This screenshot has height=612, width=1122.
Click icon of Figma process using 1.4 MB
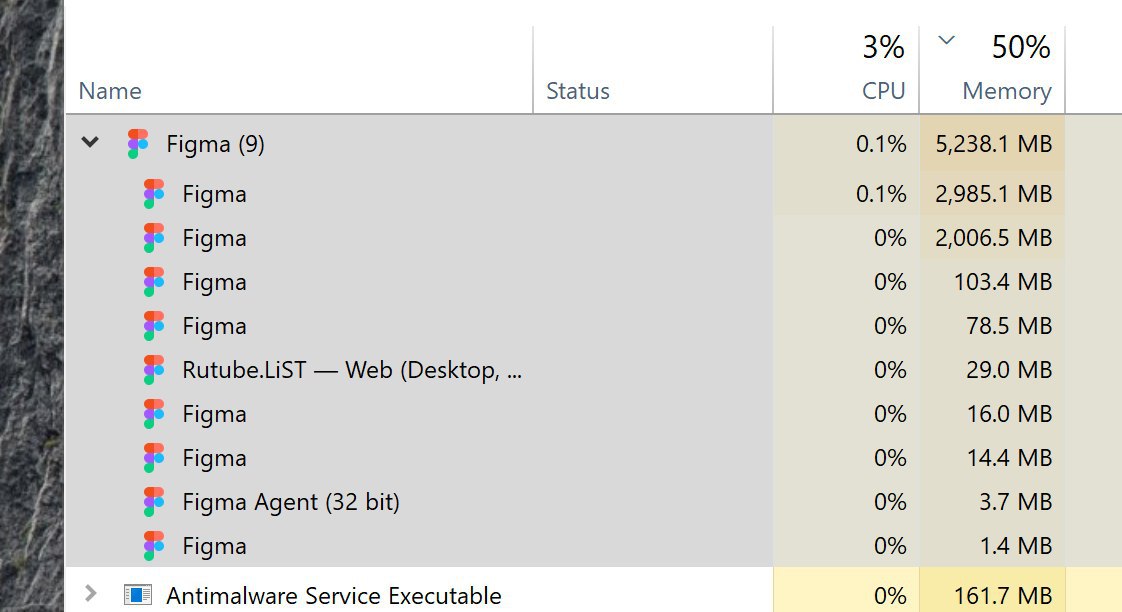click(x=154, y=546)
